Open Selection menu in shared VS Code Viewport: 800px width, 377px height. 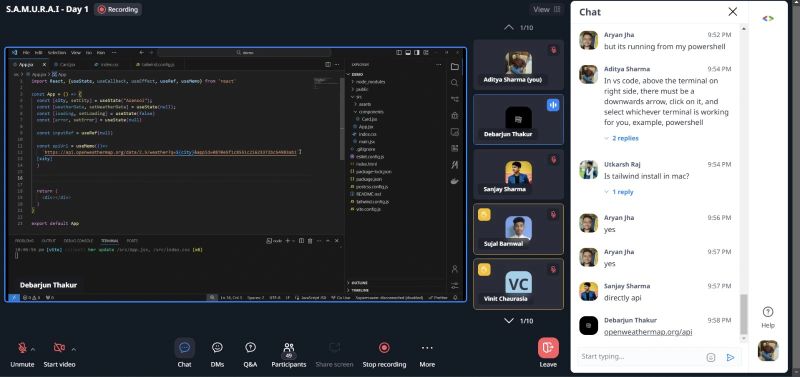[x=57, y=53]
